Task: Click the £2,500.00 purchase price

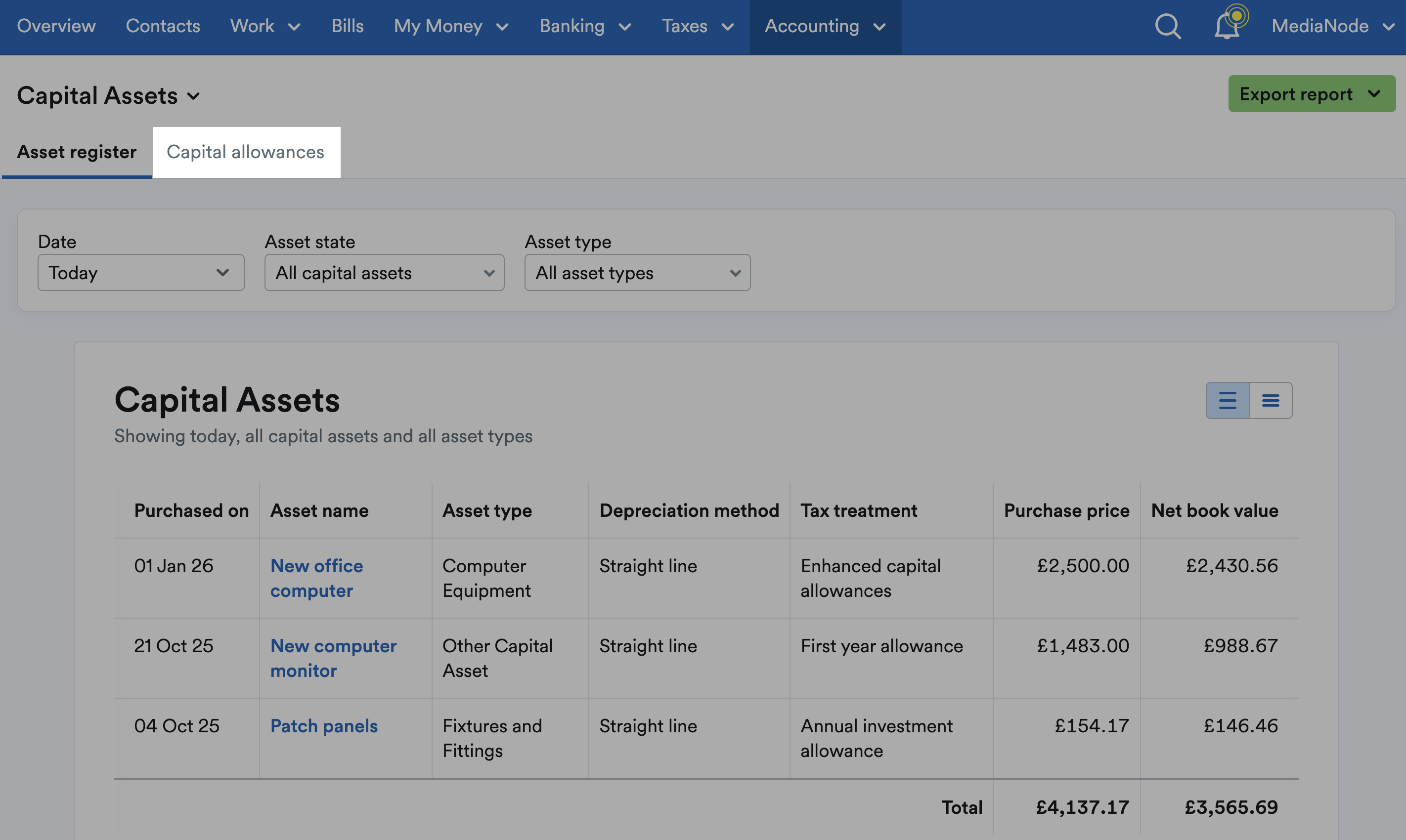Action: point(1083,565)
